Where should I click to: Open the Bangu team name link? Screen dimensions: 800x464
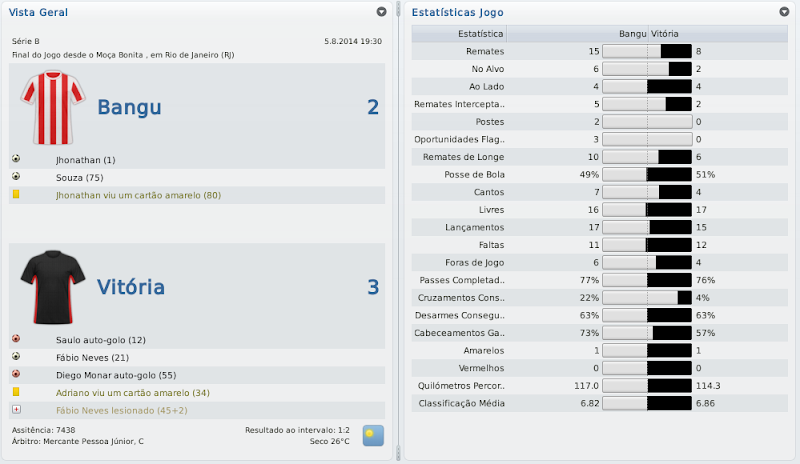pos(129,107)
